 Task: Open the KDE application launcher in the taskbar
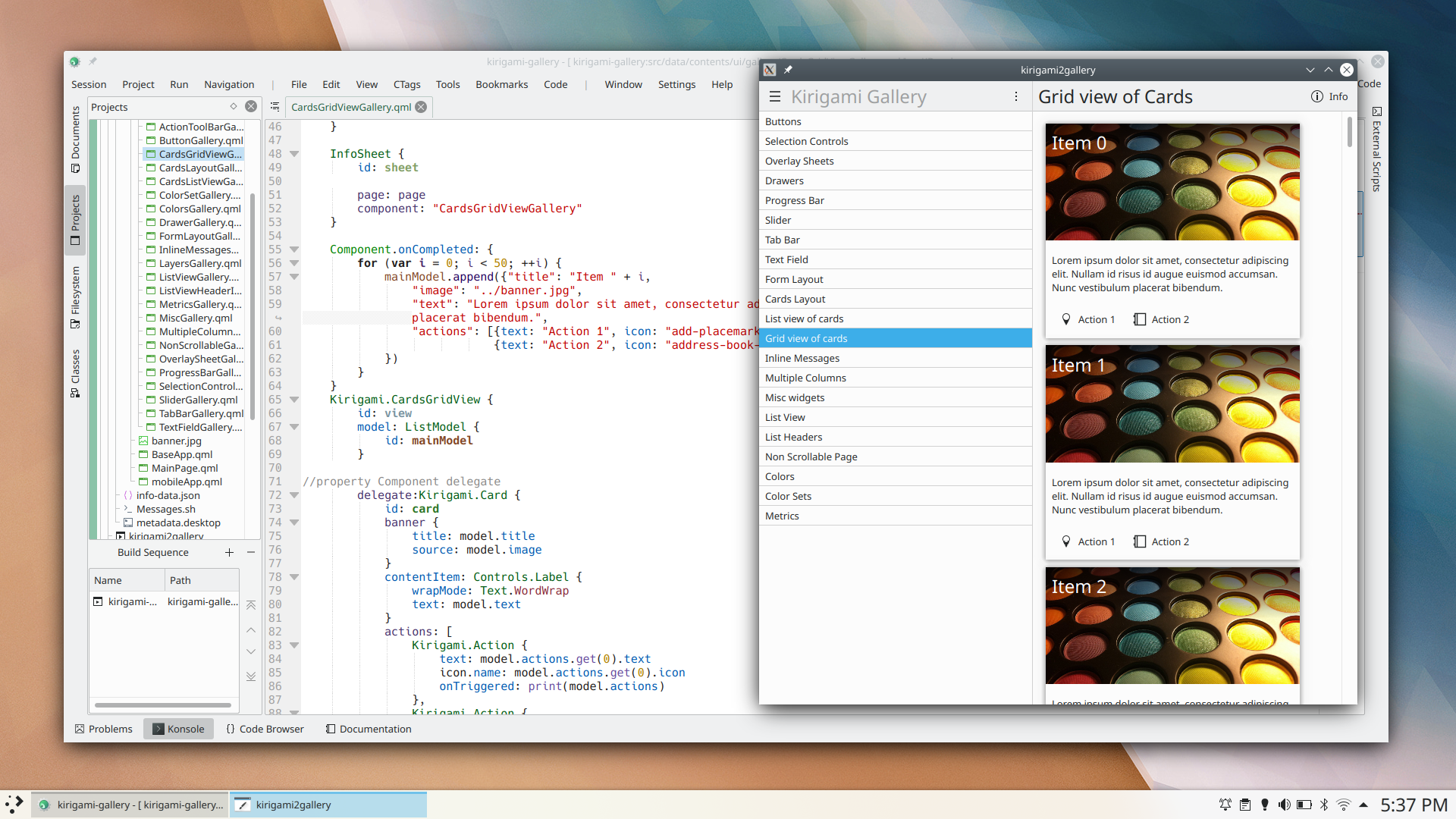point(14,805)
